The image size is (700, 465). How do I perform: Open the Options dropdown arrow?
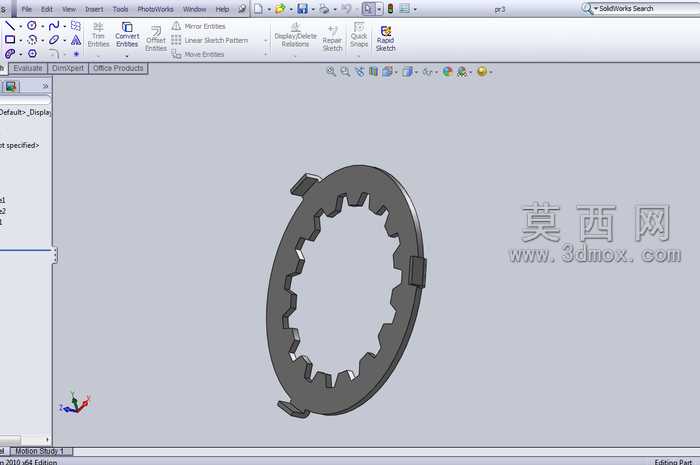[415, 9]
